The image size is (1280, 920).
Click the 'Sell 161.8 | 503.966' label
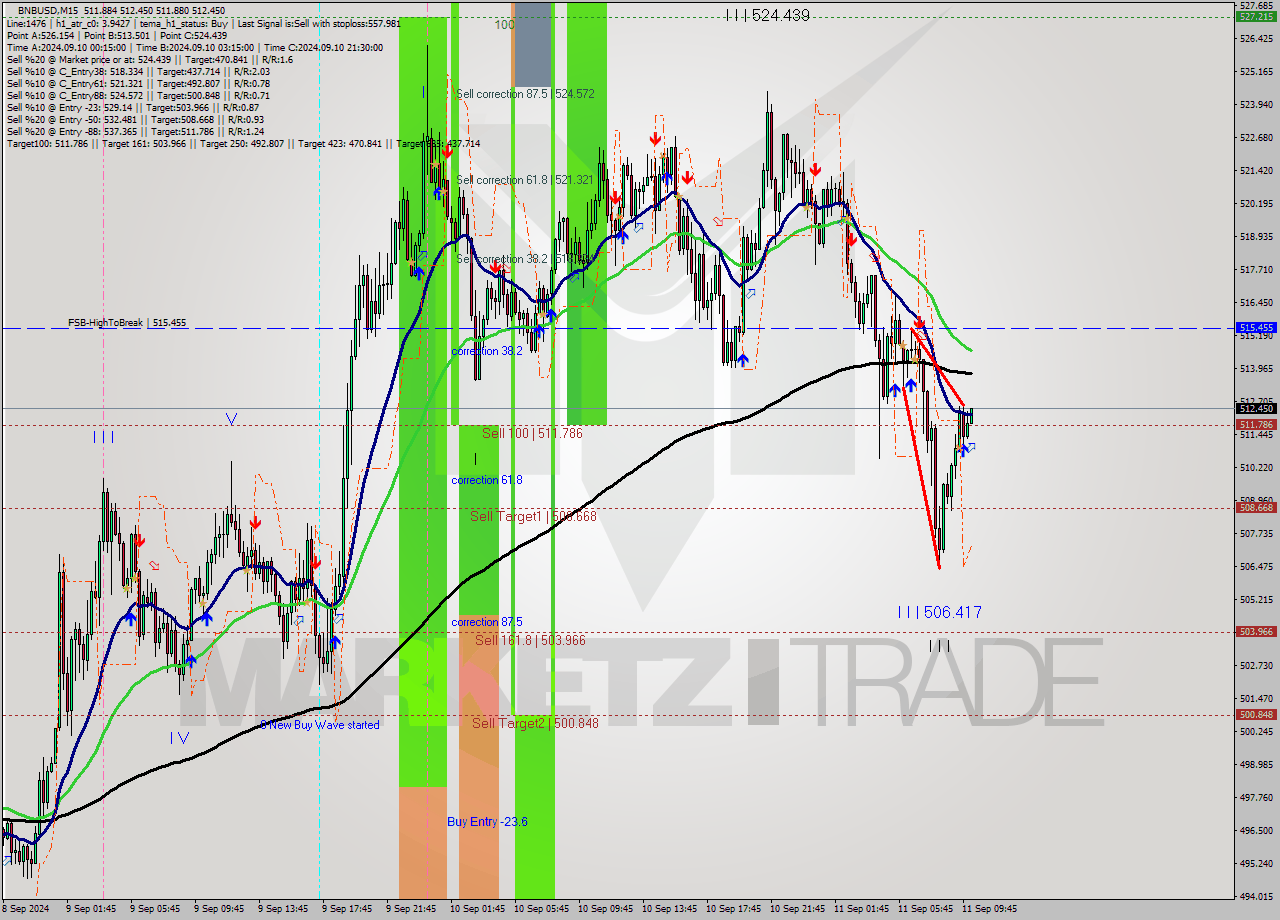click(x=530, y=640)
